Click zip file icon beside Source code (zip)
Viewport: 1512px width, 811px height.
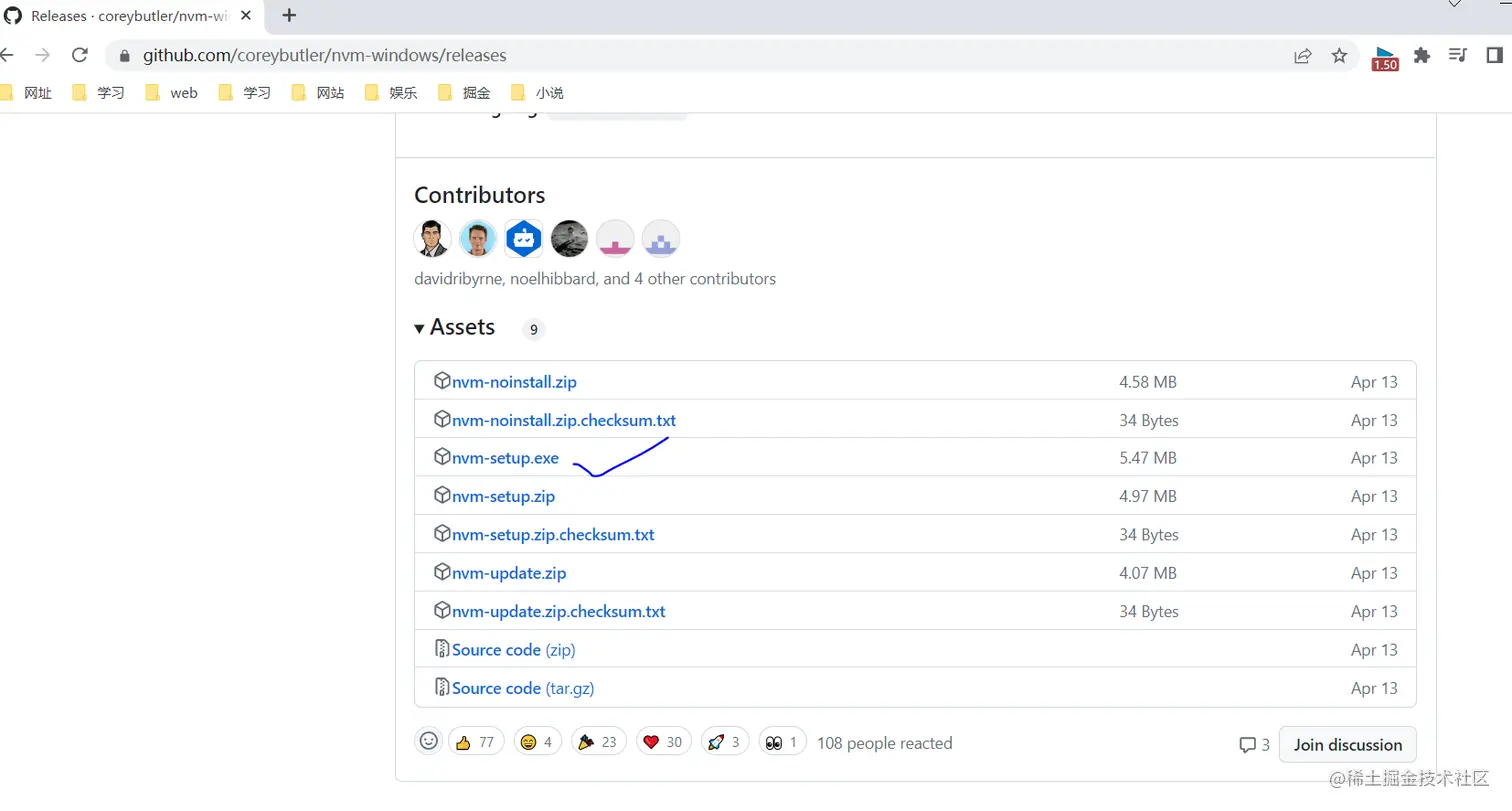tap(442, 649)
